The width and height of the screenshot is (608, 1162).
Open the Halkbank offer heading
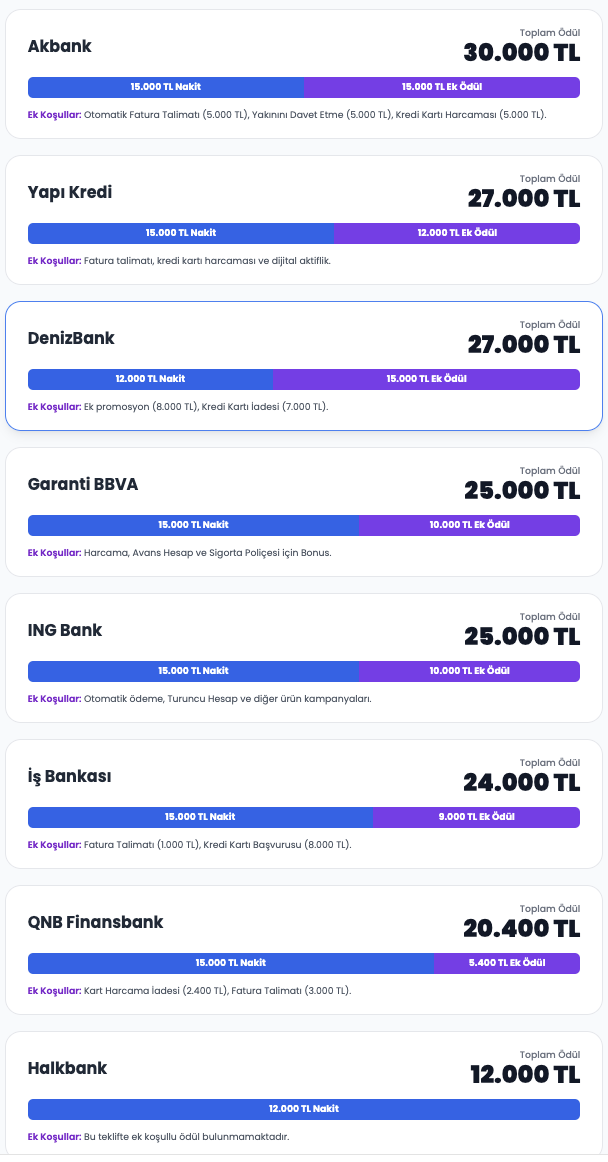(x=67, y=1068)
